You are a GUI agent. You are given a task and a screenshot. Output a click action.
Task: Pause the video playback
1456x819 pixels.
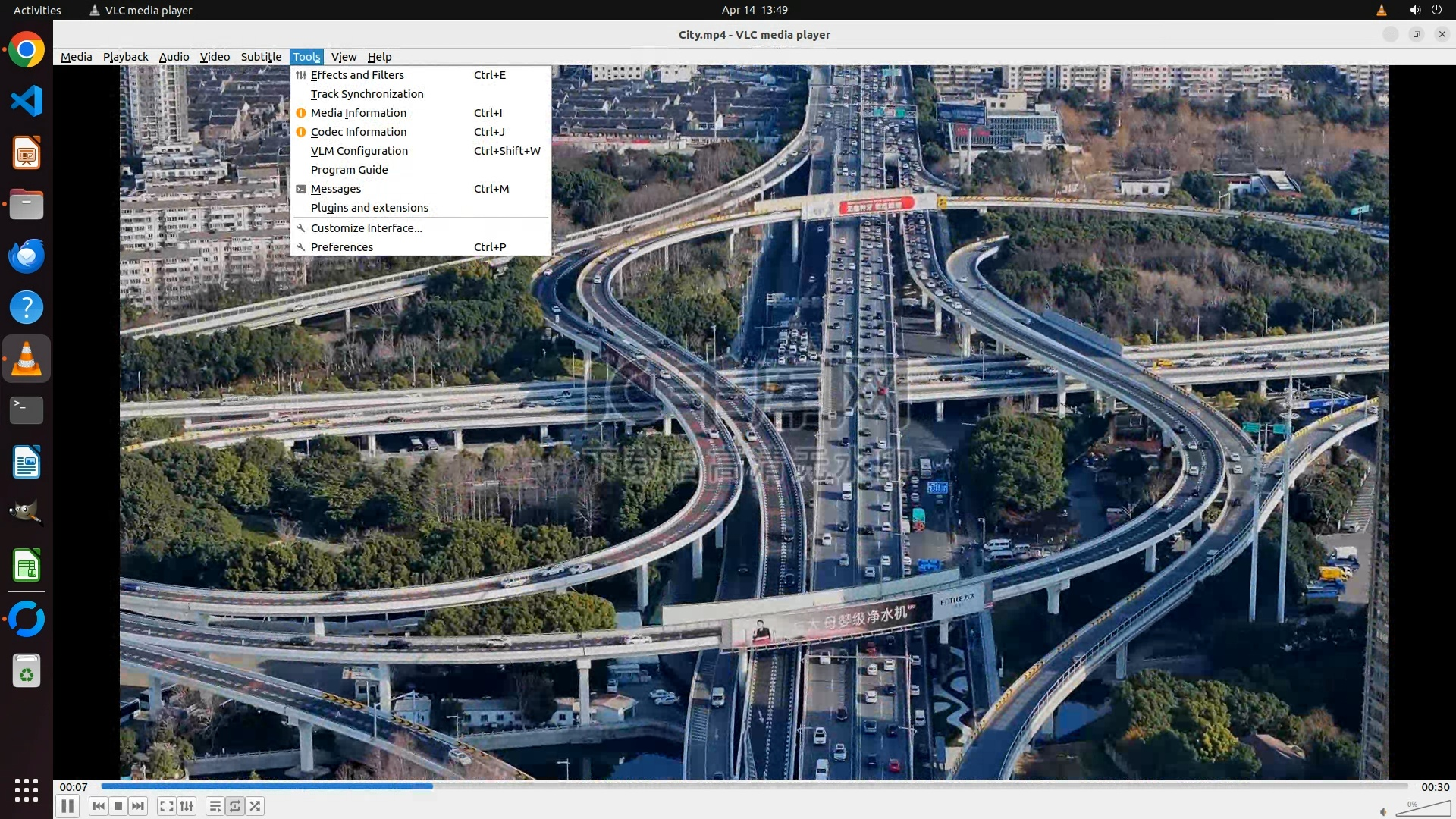(67, 806)
